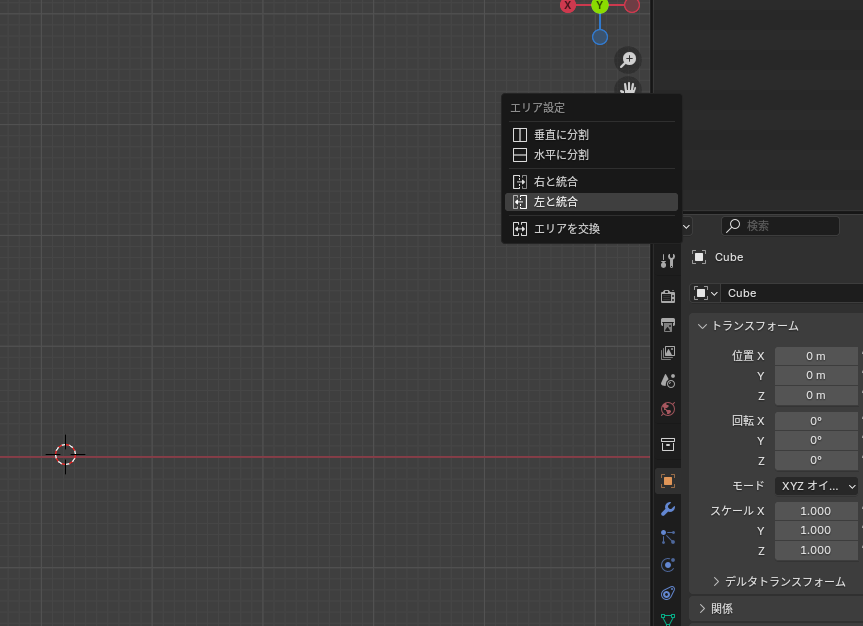Click the green Y axis gizmo
This screenshot has height=626, width=863.
(600, 5)
